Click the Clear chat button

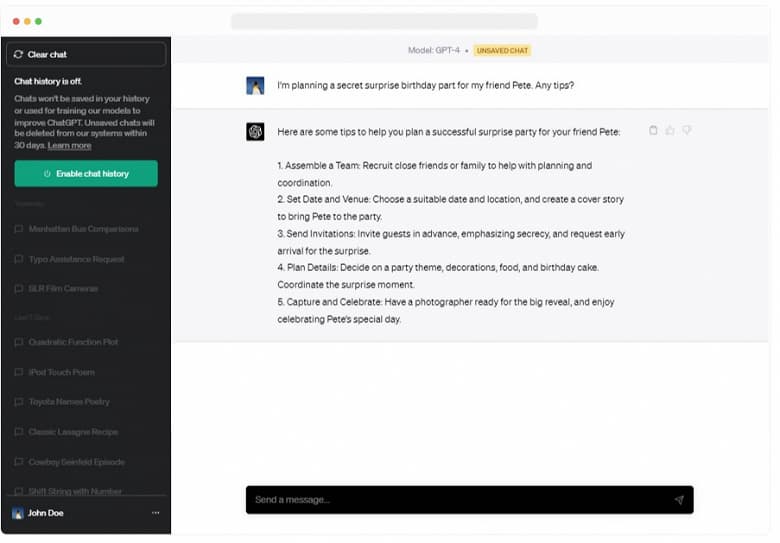click(x=86, y=54)
